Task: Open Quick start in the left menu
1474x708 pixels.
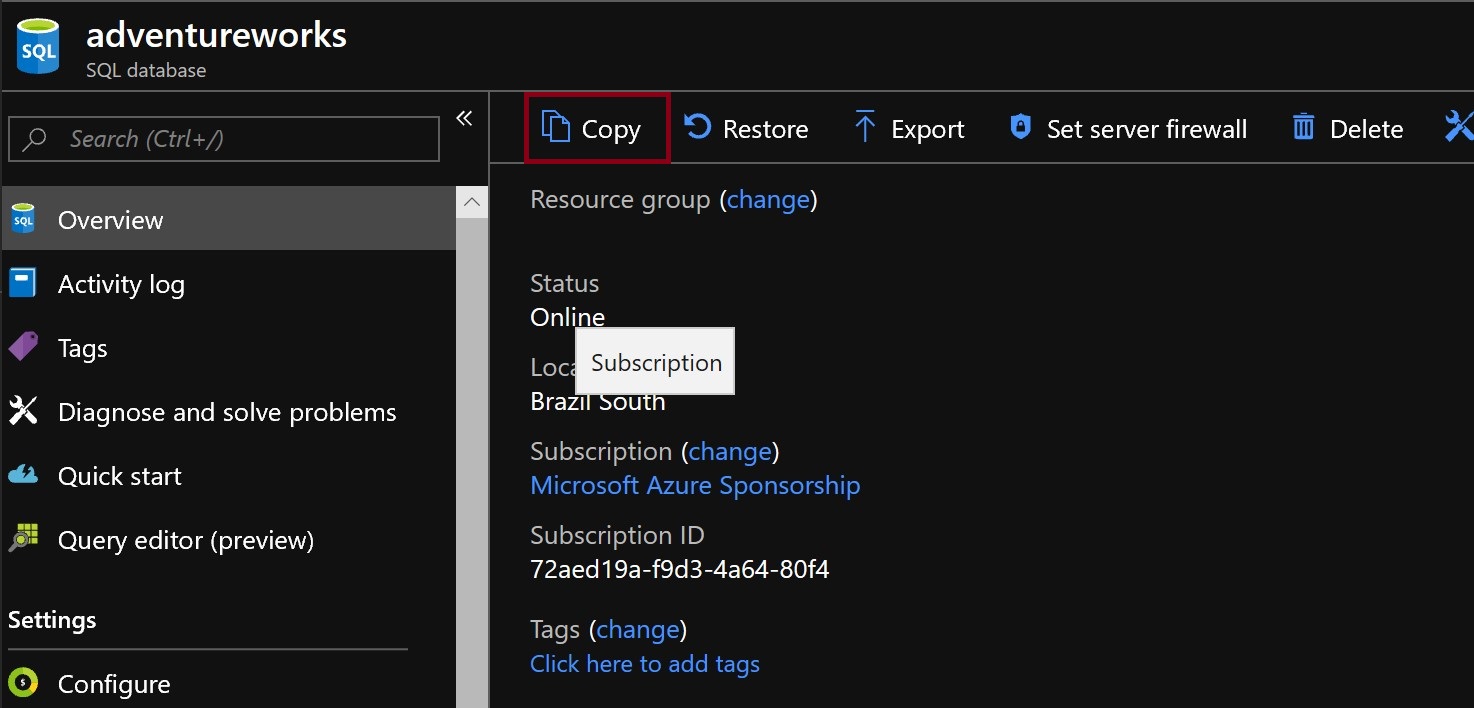Action: 228,475
